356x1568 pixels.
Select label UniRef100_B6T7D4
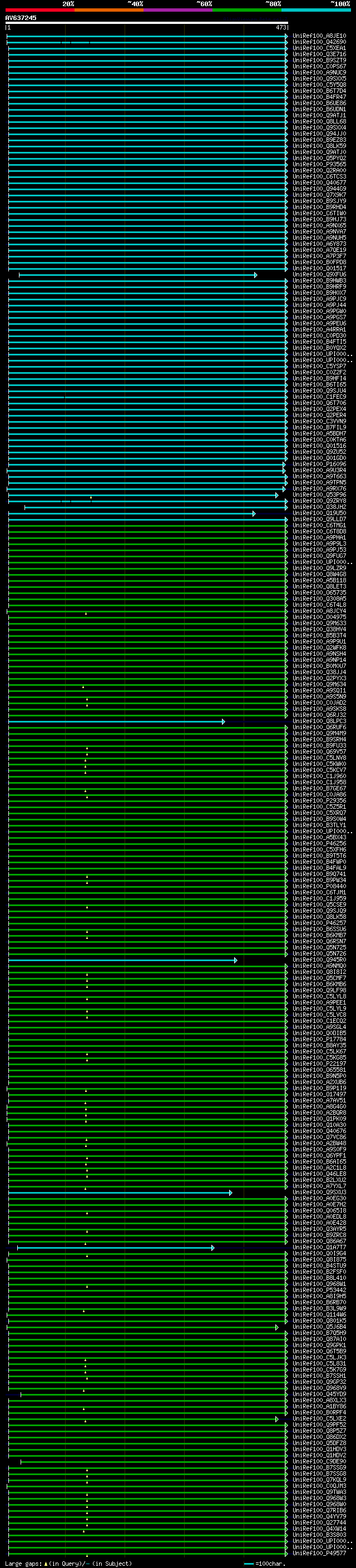[319, 91]
